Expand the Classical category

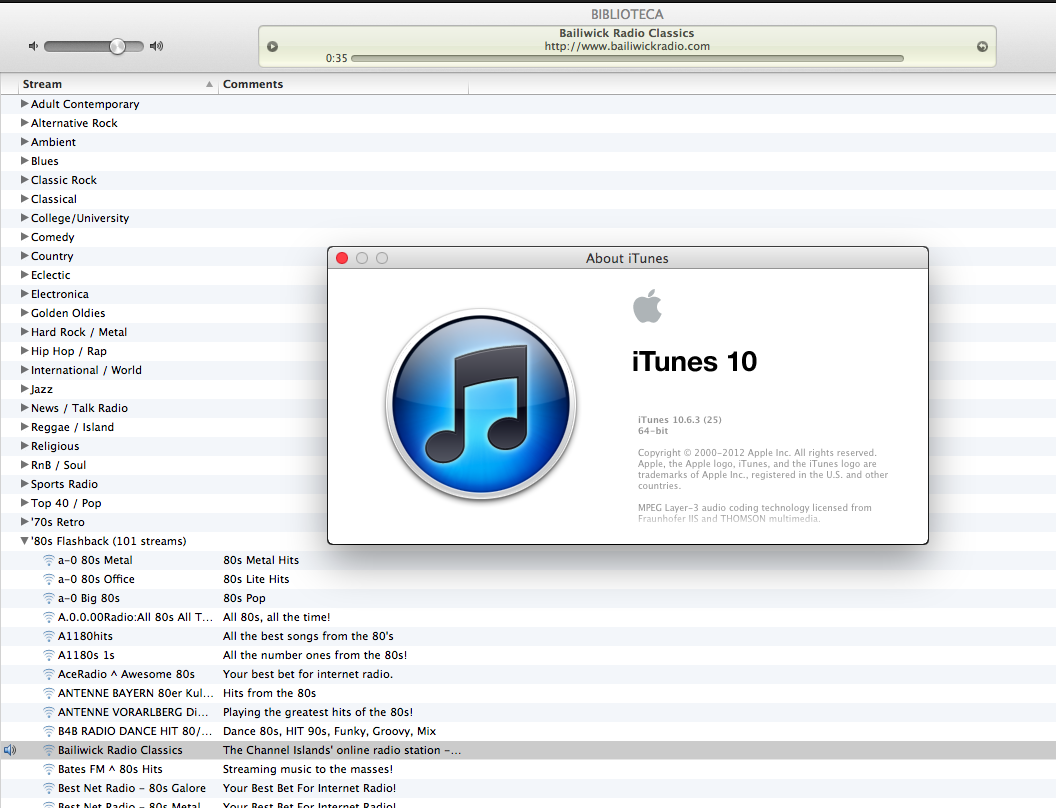click(x=24, y=199)
